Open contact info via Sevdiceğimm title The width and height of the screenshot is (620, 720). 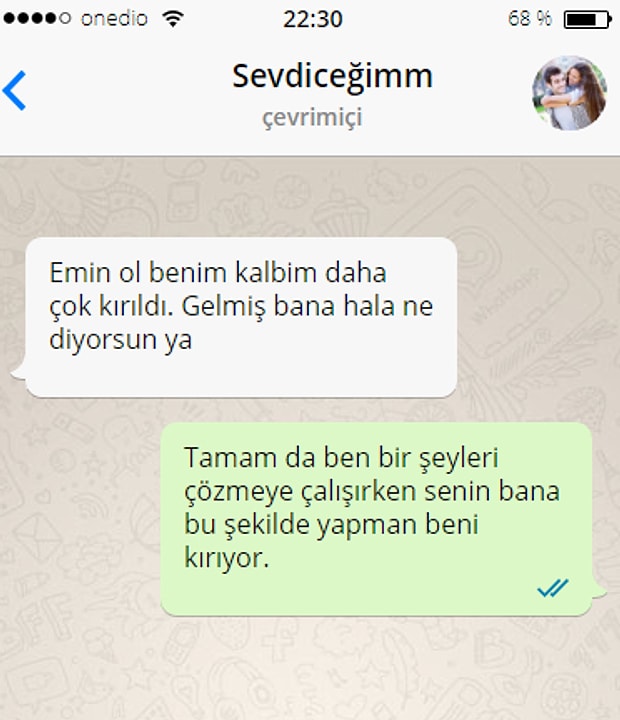coord(332,77)
